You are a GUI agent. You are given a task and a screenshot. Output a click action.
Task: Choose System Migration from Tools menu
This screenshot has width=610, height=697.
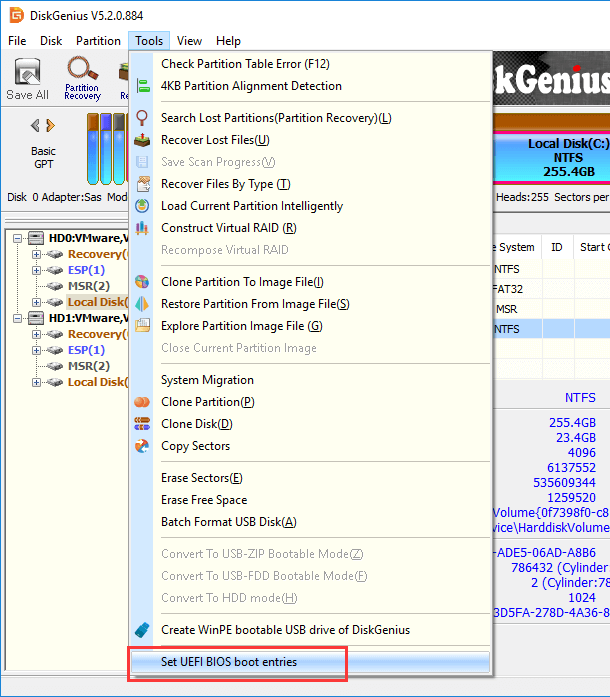(207, 380)
